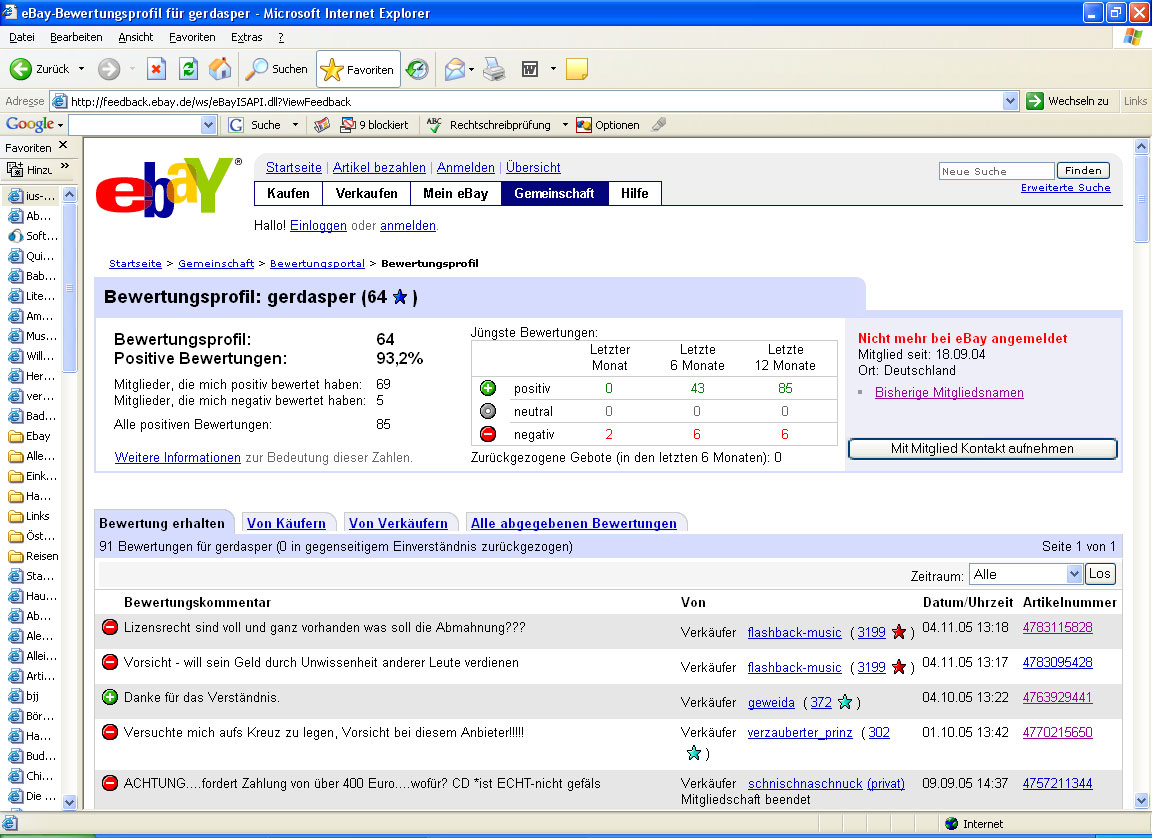Viewport: 1152px width, 838px height.
Task: Click the Google toolbar highlighter pen icon
Action: click(659, 125)
